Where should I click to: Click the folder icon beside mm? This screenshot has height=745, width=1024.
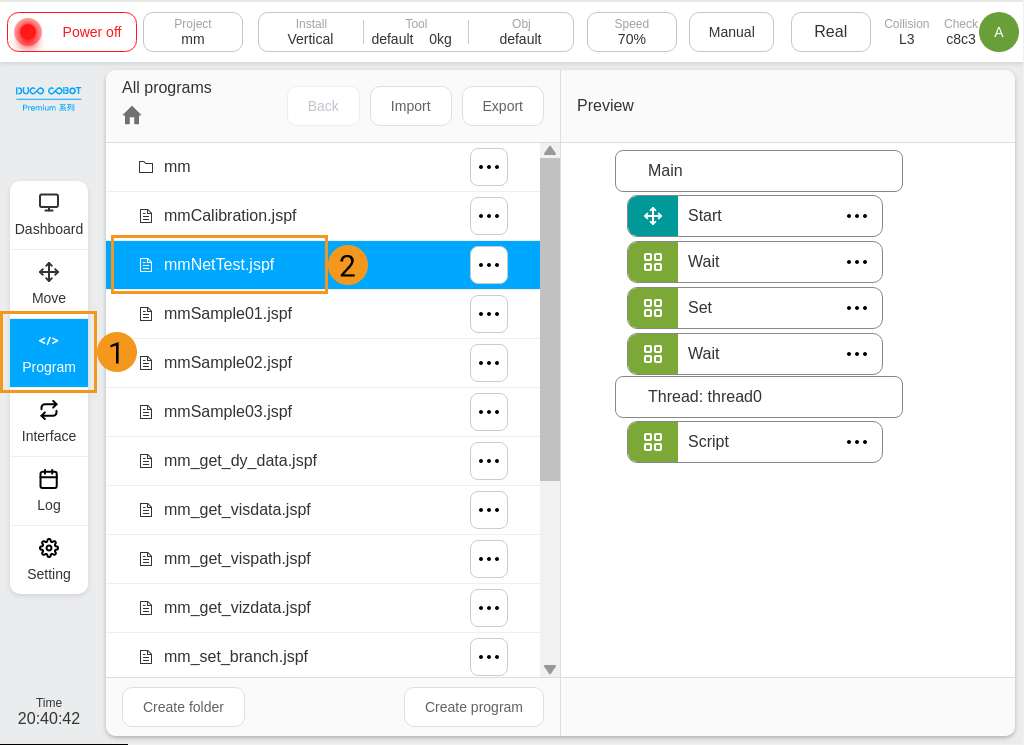[146, 167]
